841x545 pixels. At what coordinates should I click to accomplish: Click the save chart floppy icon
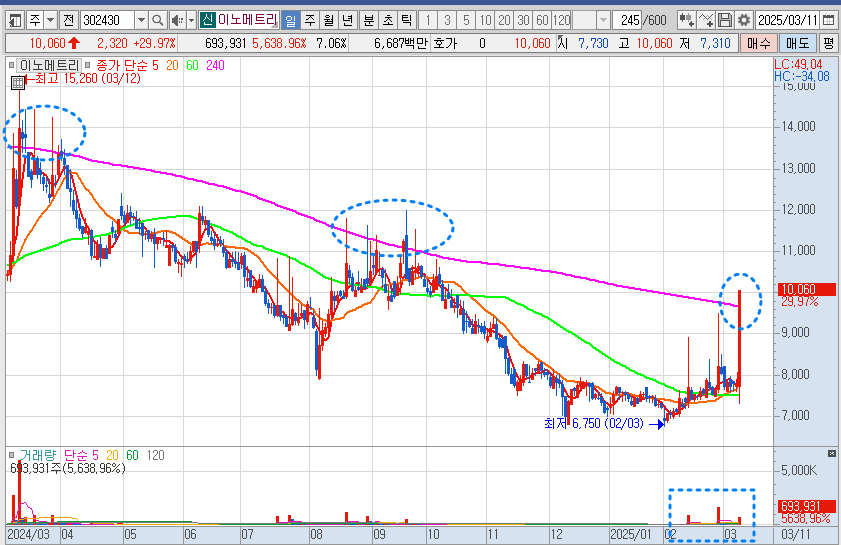(725, 21)
